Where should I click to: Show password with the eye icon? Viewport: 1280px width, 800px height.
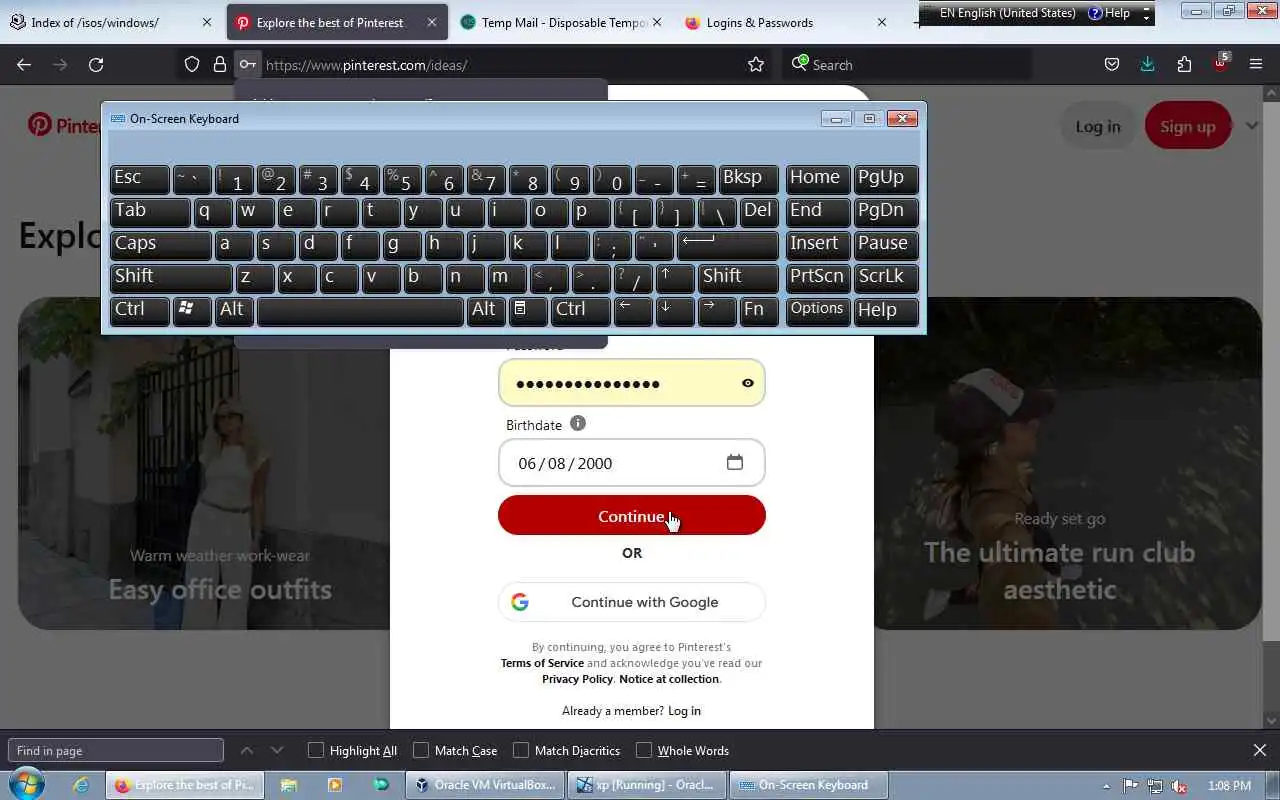748,383
